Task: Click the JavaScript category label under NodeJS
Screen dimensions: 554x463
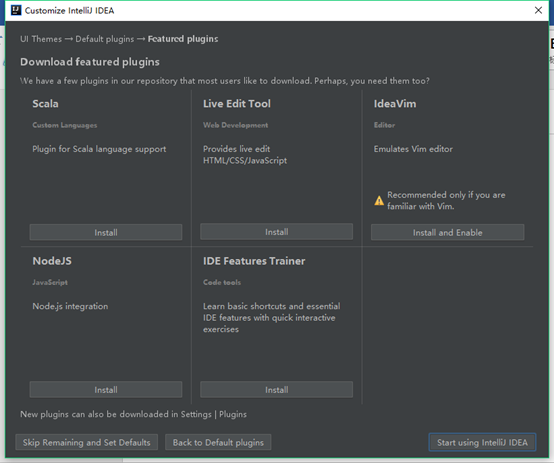Action: [50, 282]
